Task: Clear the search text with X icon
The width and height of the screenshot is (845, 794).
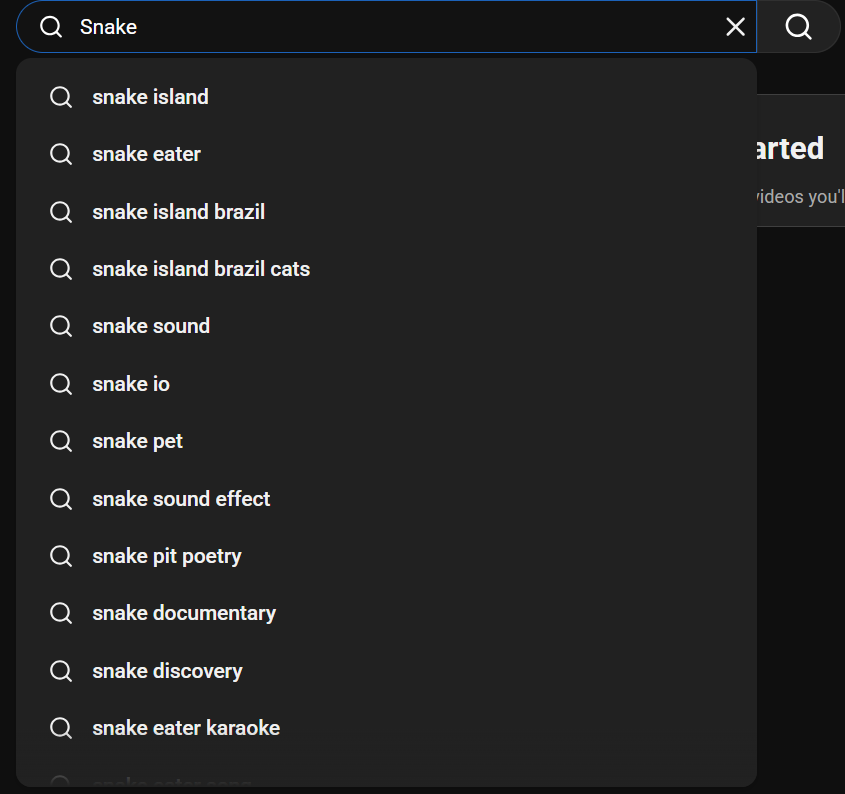Action: 735,27
